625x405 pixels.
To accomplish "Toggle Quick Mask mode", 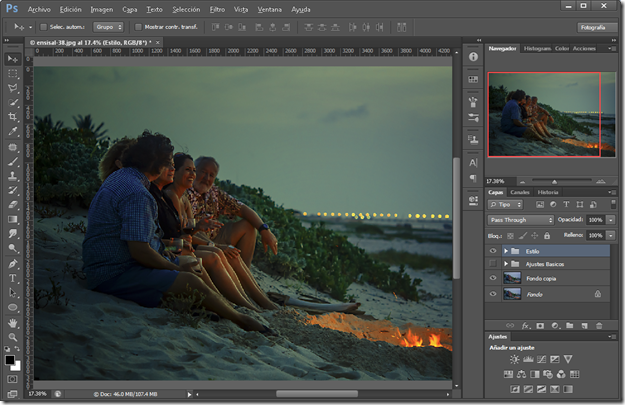I will [x=12, y=379].
